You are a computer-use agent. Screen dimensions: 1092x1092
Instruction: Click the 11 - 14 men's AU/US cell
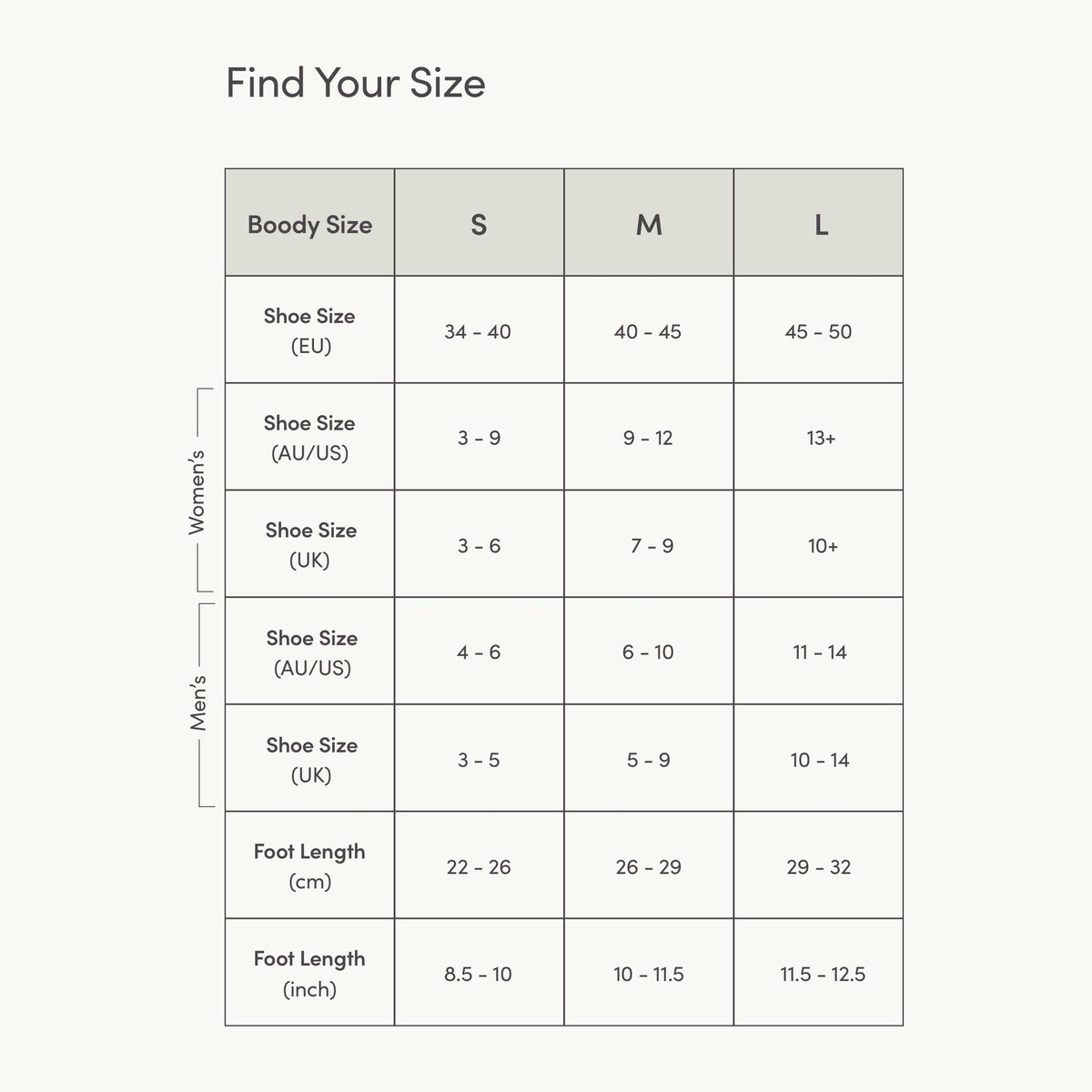point(819,652)
